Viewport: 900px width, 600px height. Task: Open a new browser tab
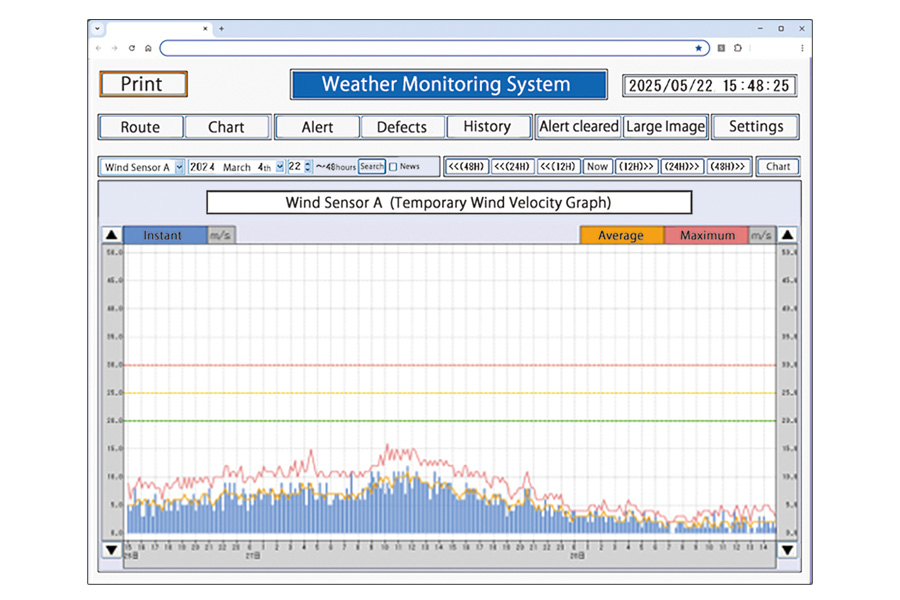click(222, 28)
